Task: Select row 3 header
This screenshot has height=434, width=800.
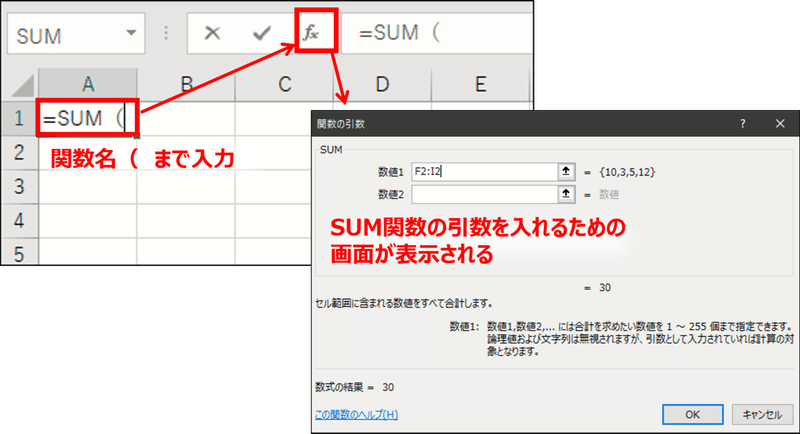Action: (x=19, y=187)
